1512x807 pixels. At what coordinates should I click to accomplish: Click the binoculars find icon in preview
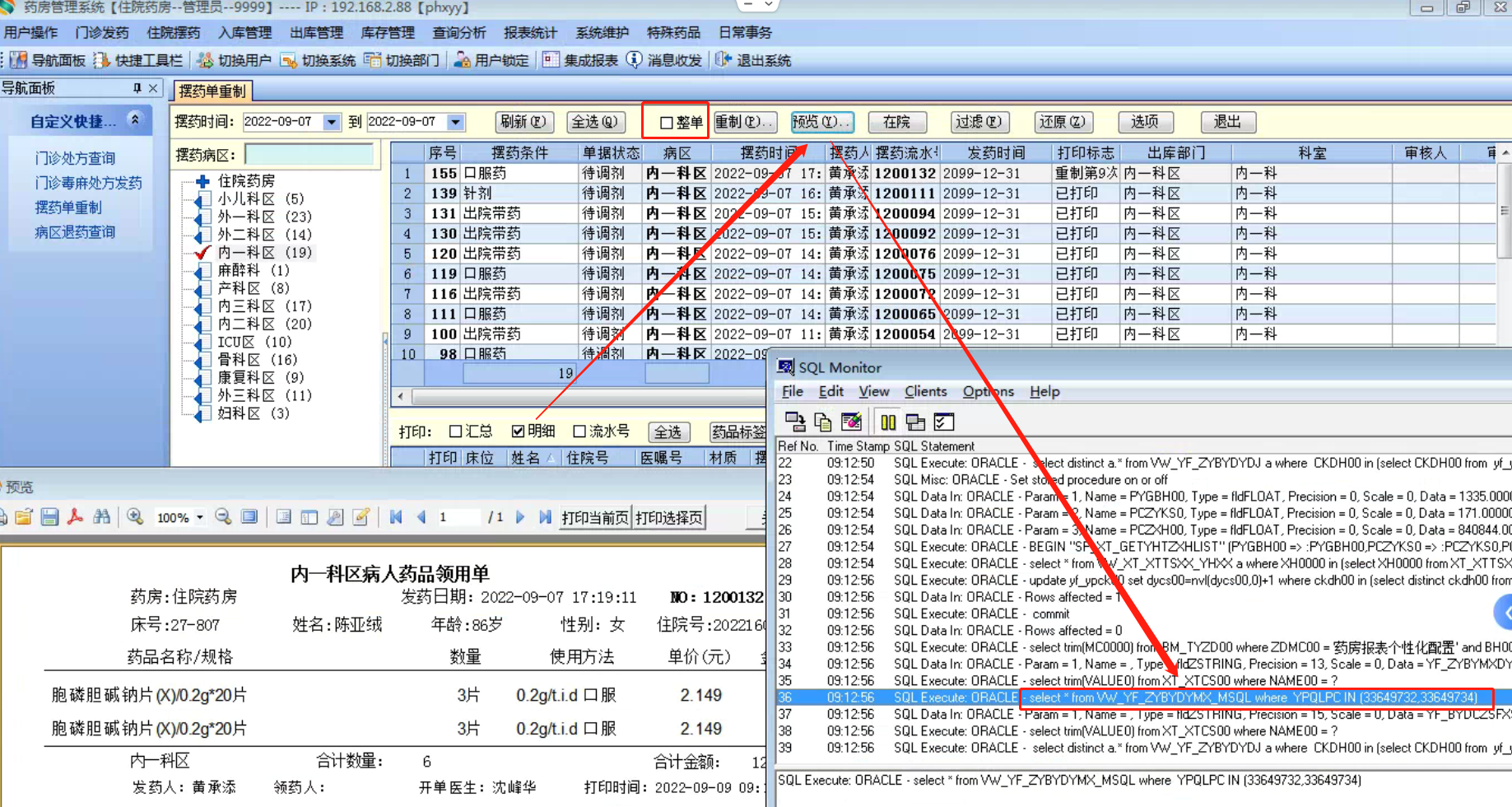click(102, 517)
